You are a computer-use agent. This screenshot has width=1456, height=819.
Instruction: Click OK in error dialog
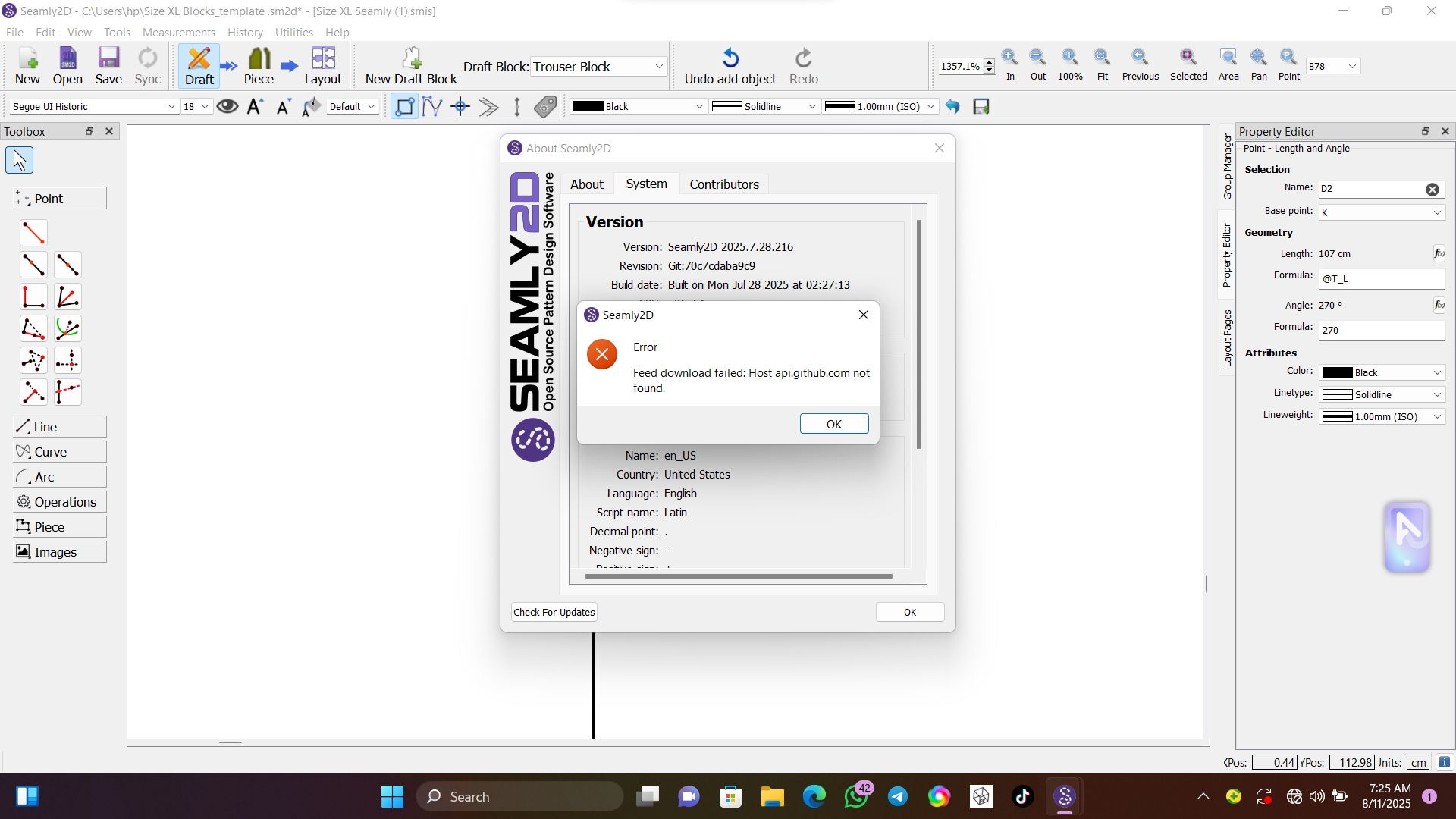pyautogui.click(x=834, y=424)
